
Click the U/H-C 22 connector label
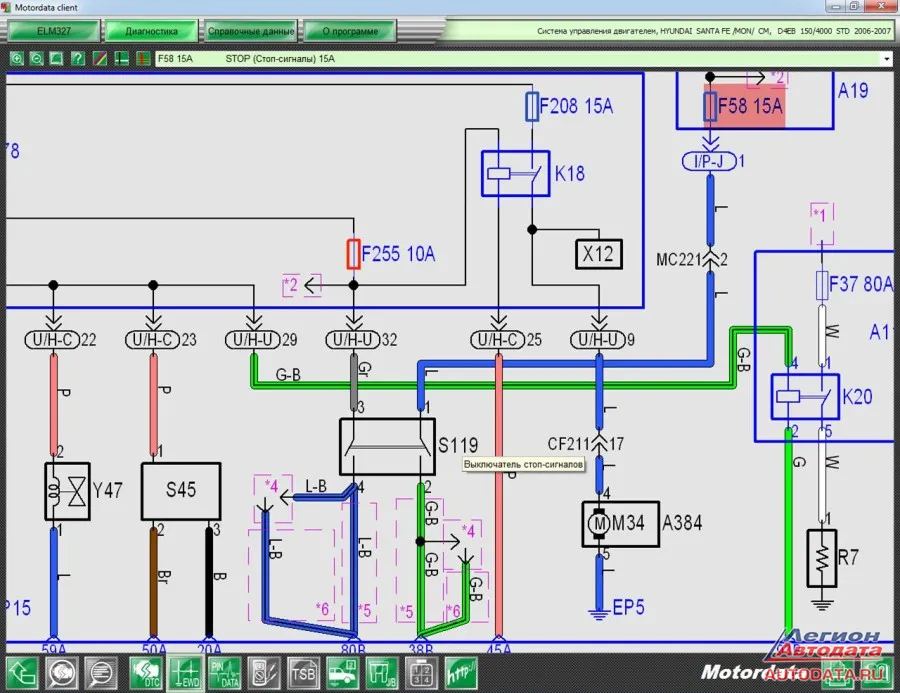pos(60,340)
